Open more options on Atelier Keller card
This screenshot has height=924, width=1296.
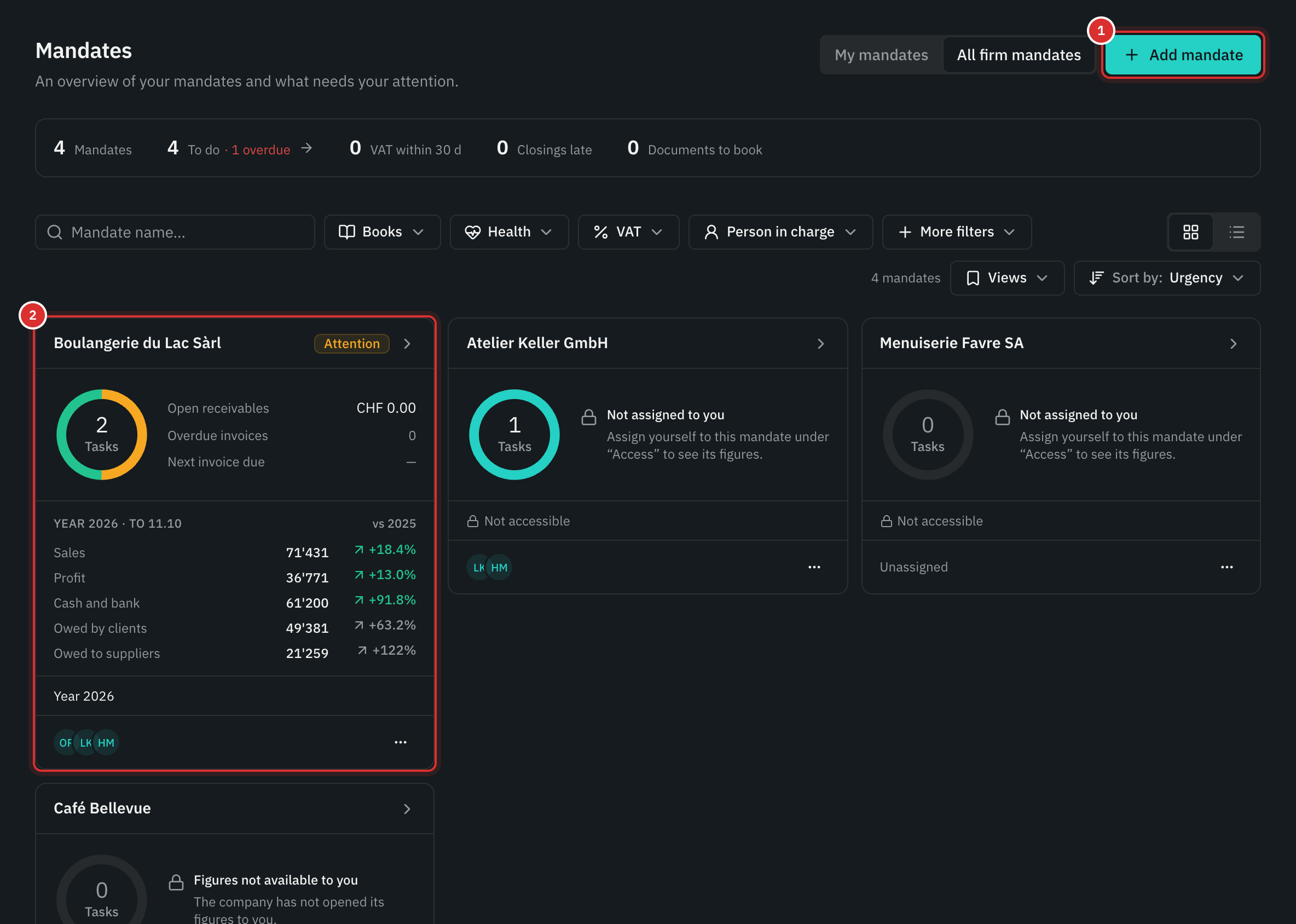(x=814, y=567)
